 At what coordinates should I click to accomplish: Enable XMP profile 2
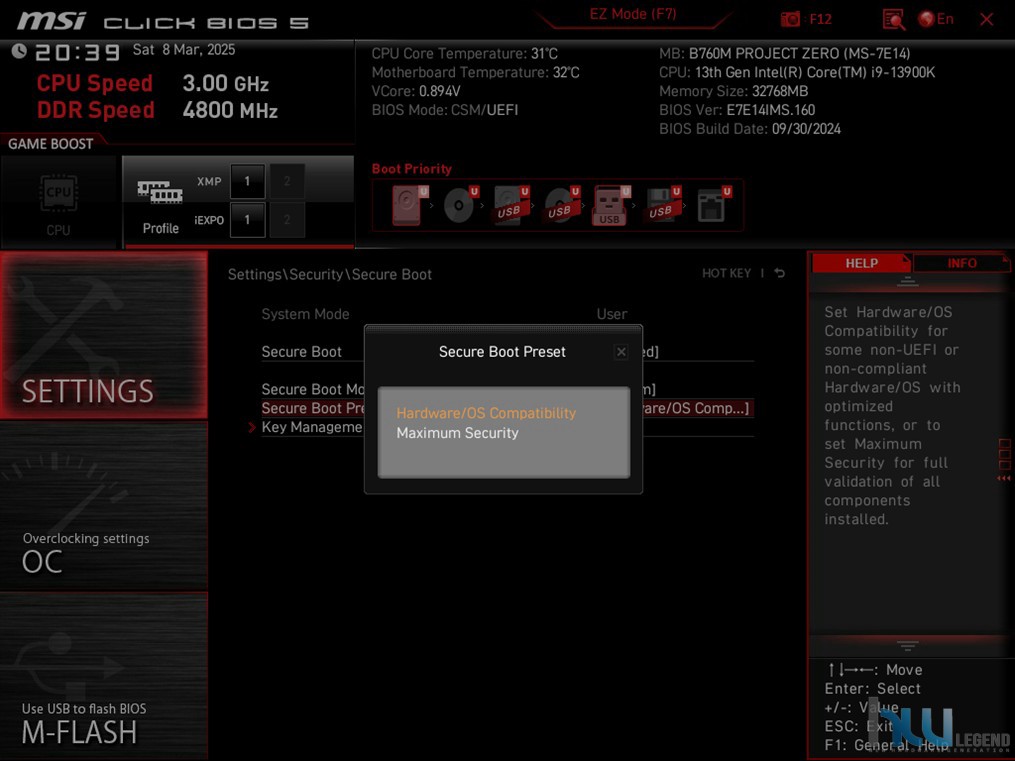click(287, 181)
